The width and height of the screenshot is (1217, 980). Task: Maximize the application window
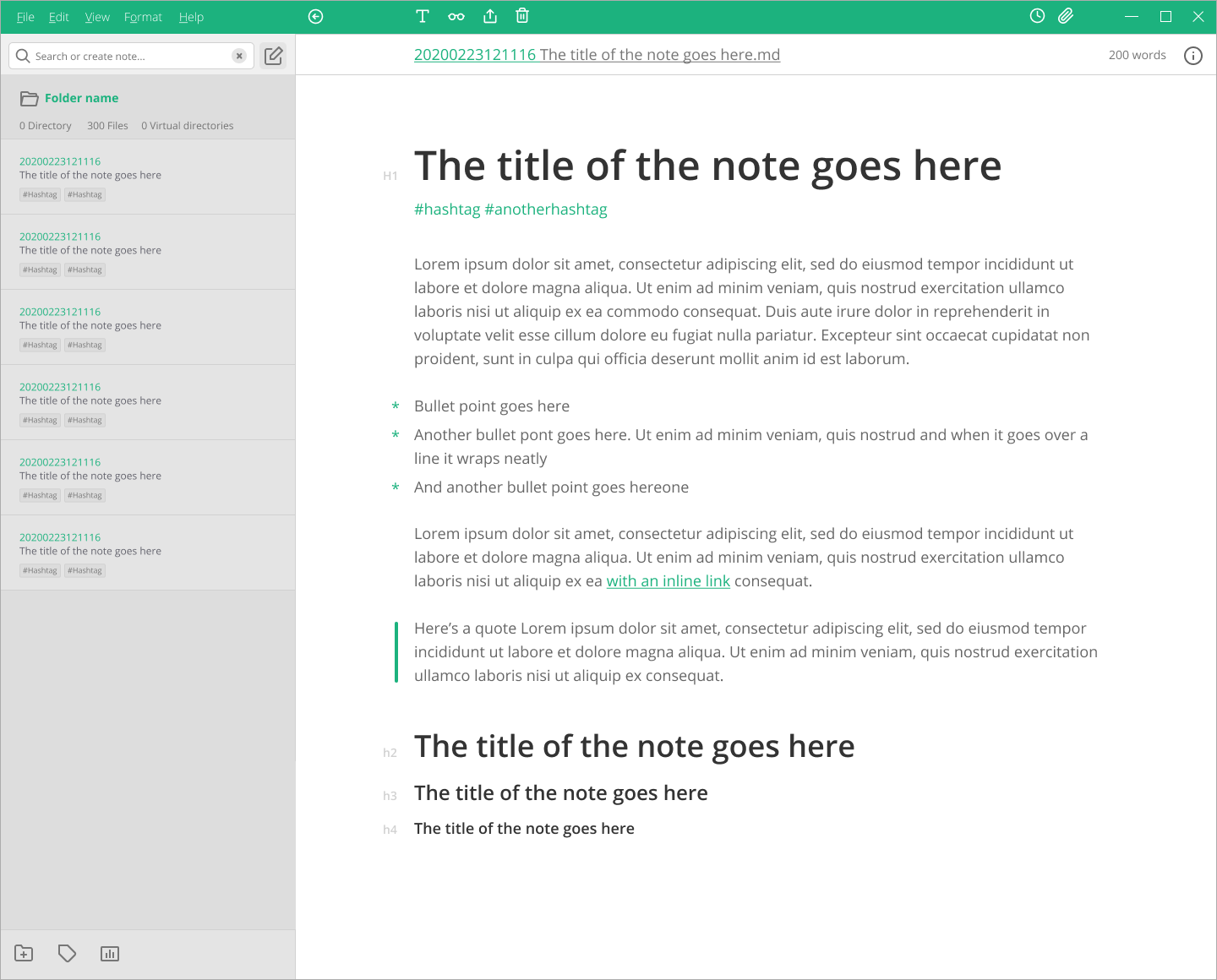1165,17
